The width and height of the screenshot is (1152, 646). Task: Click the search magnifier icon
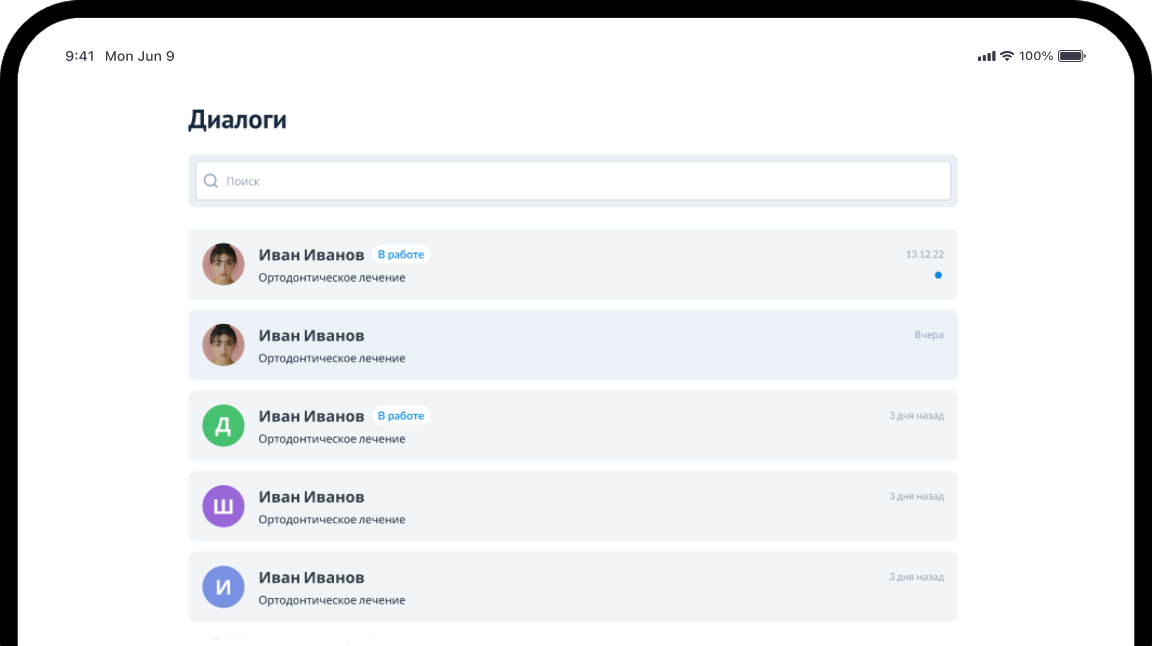pos(211,181)
